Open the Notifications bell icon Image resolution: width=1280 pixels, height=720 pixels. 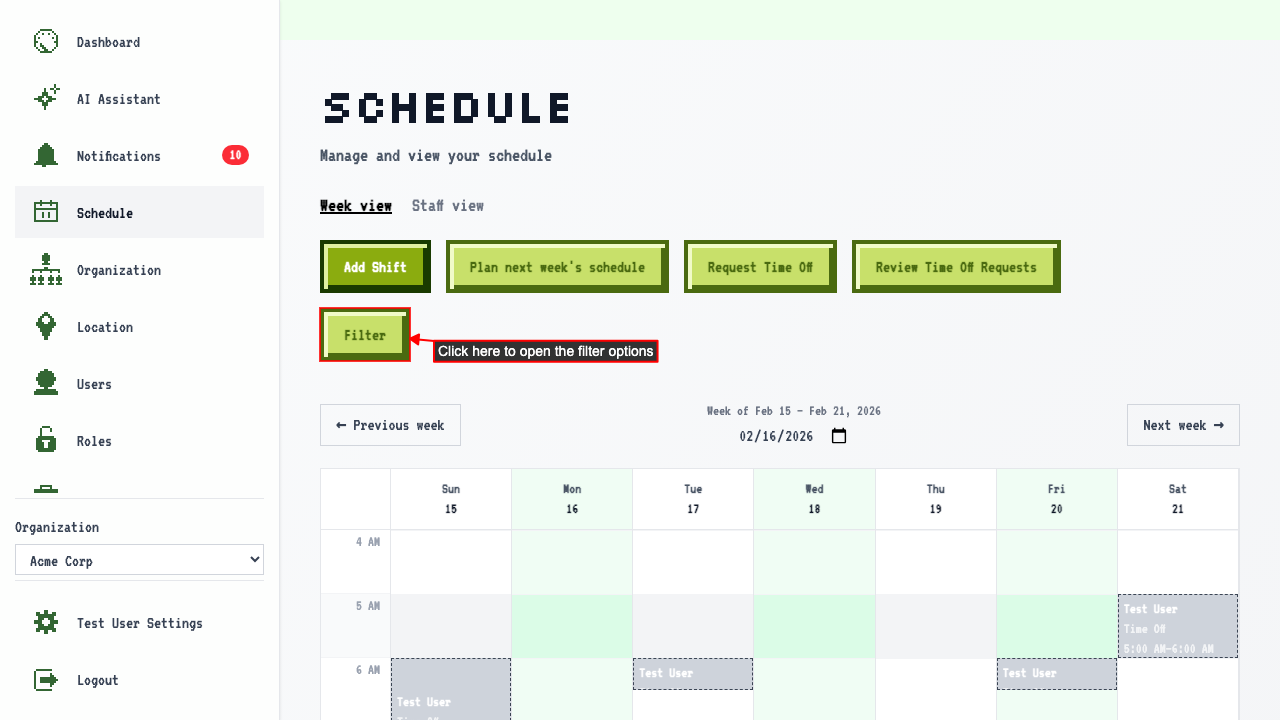[46, 155]
